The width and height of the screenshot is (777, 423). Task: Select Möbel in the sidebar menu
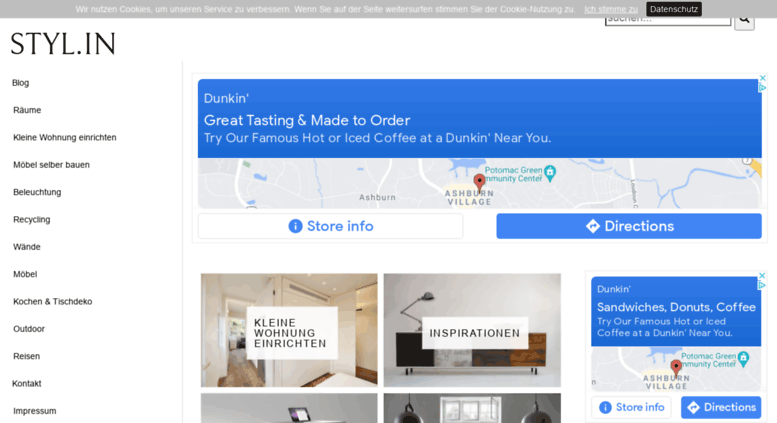tap(25, 274)
